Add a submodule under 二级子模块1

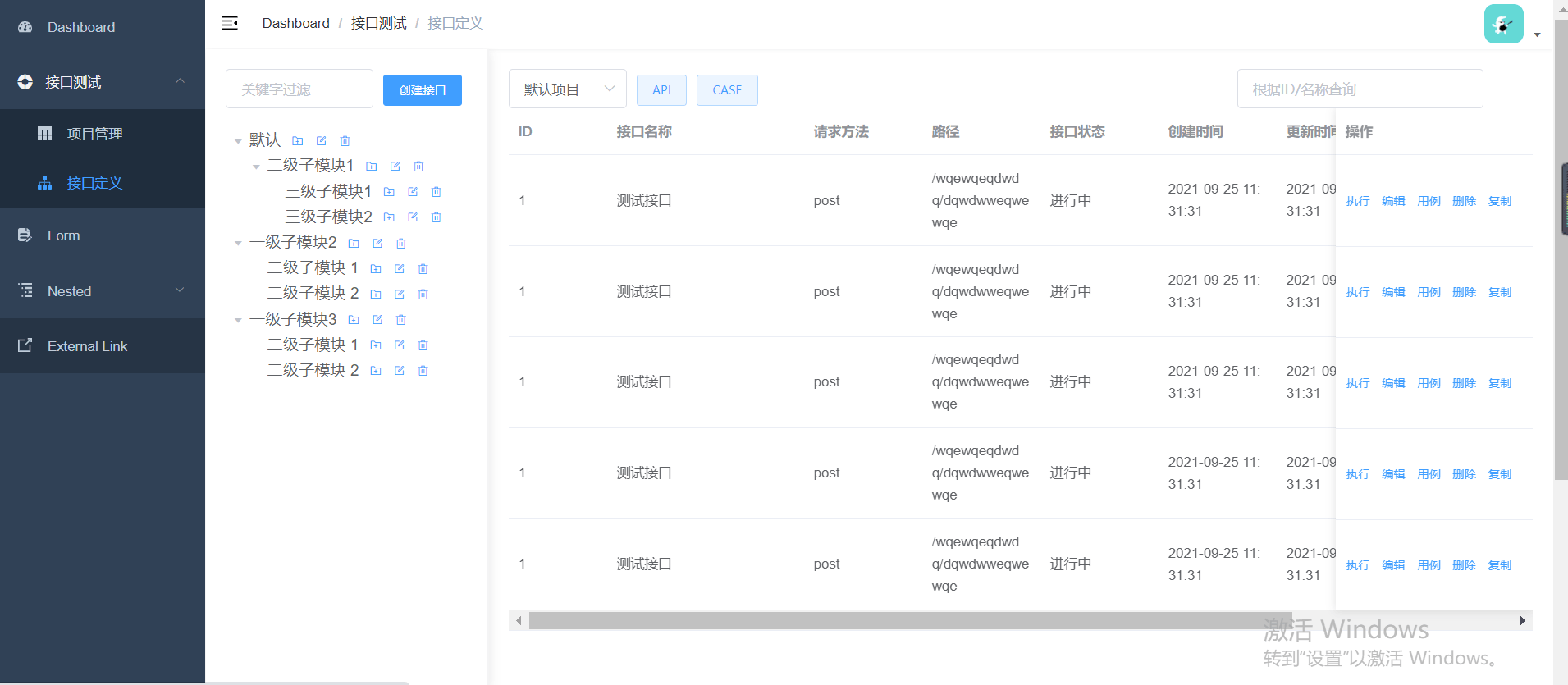tap(372, 167)
